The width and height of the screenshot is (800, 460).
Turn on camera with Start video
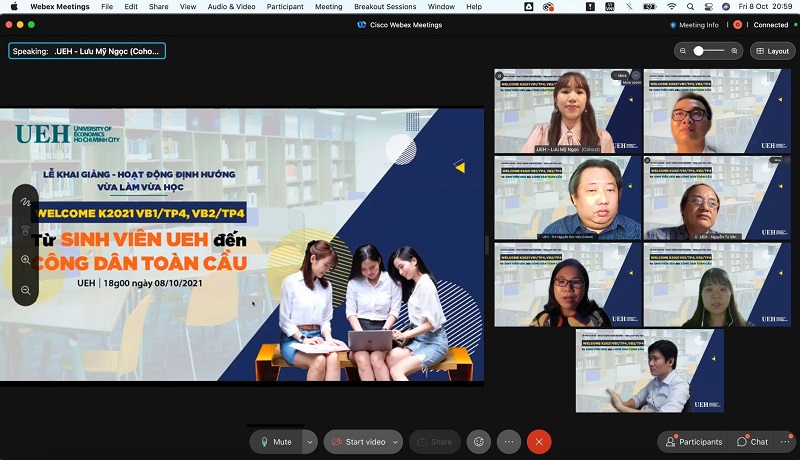click(358, 442)
